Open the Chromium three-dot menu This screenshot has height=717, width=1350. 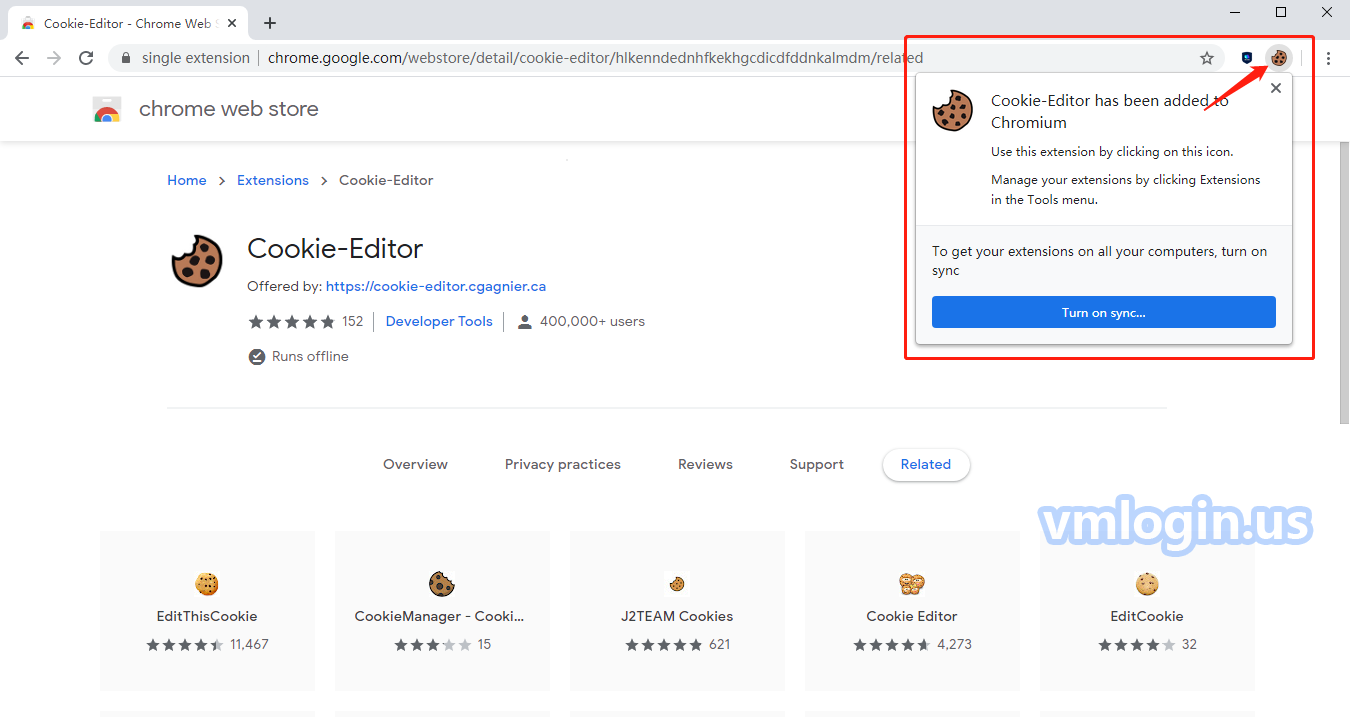coord(1328,58)
